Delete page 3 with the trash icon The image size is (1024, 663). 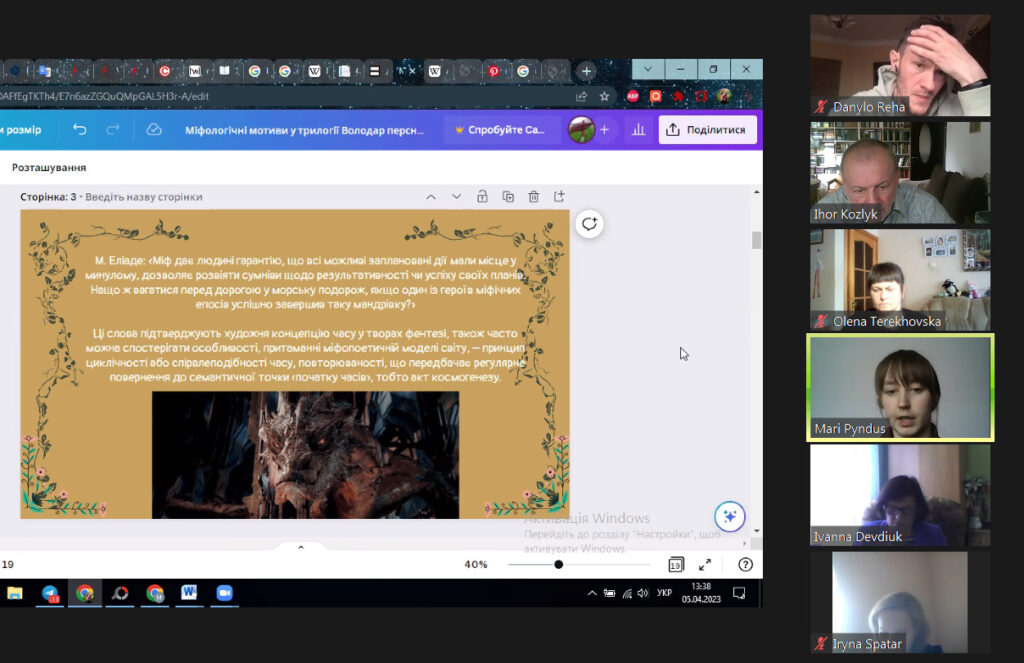[534, 197]
